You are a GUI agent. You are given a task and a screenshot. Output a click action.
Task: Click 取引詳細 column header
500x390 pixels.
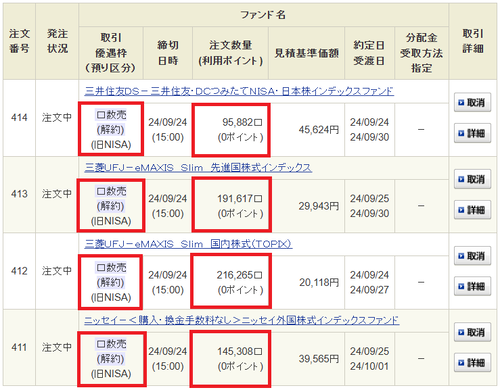click(472, 41)
